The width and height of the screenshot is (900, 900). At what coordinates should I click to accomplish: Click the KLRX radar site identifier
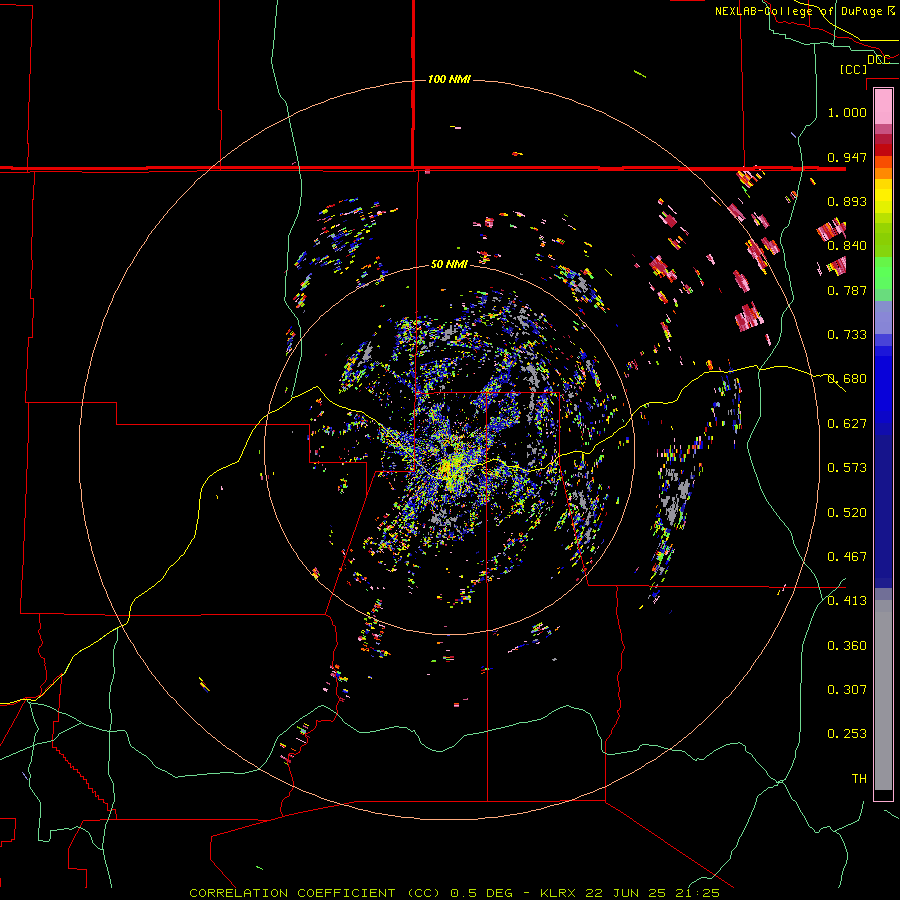click(x=560, y=893)
